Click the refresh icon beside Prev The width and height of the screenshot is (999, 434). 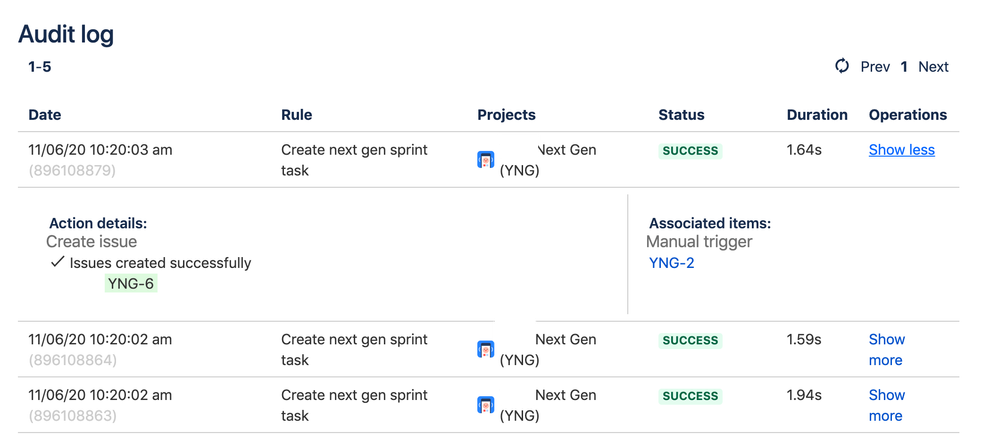pos(842,66)
